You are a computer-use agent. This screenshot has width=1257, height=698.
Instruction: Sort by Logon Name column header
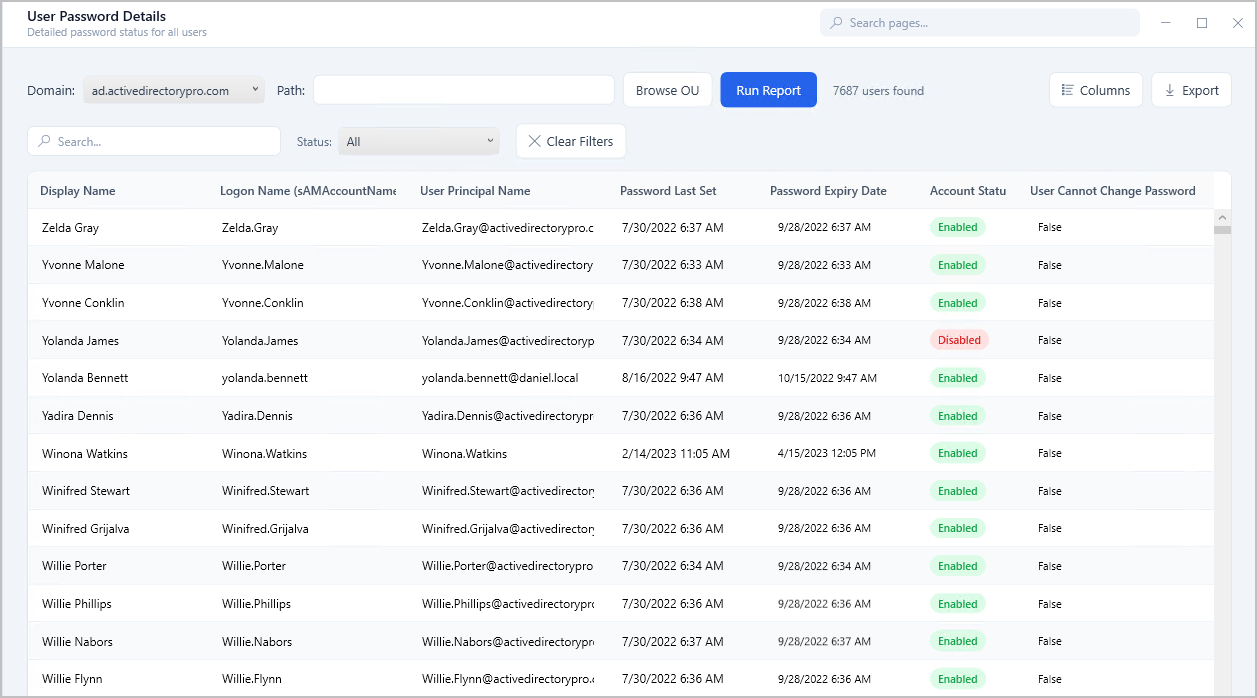(x=308, y=191)
